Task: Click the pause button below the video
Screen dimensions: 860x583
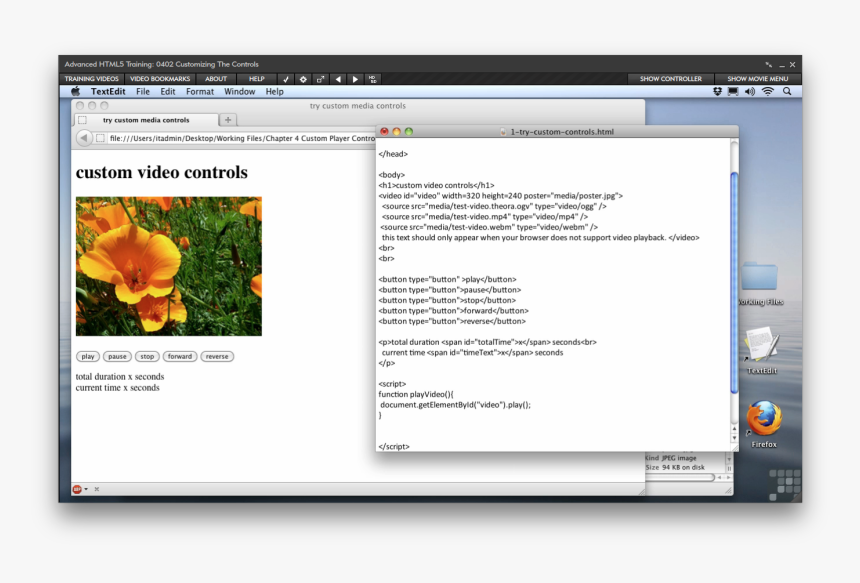Action: [x=117, y=356]
